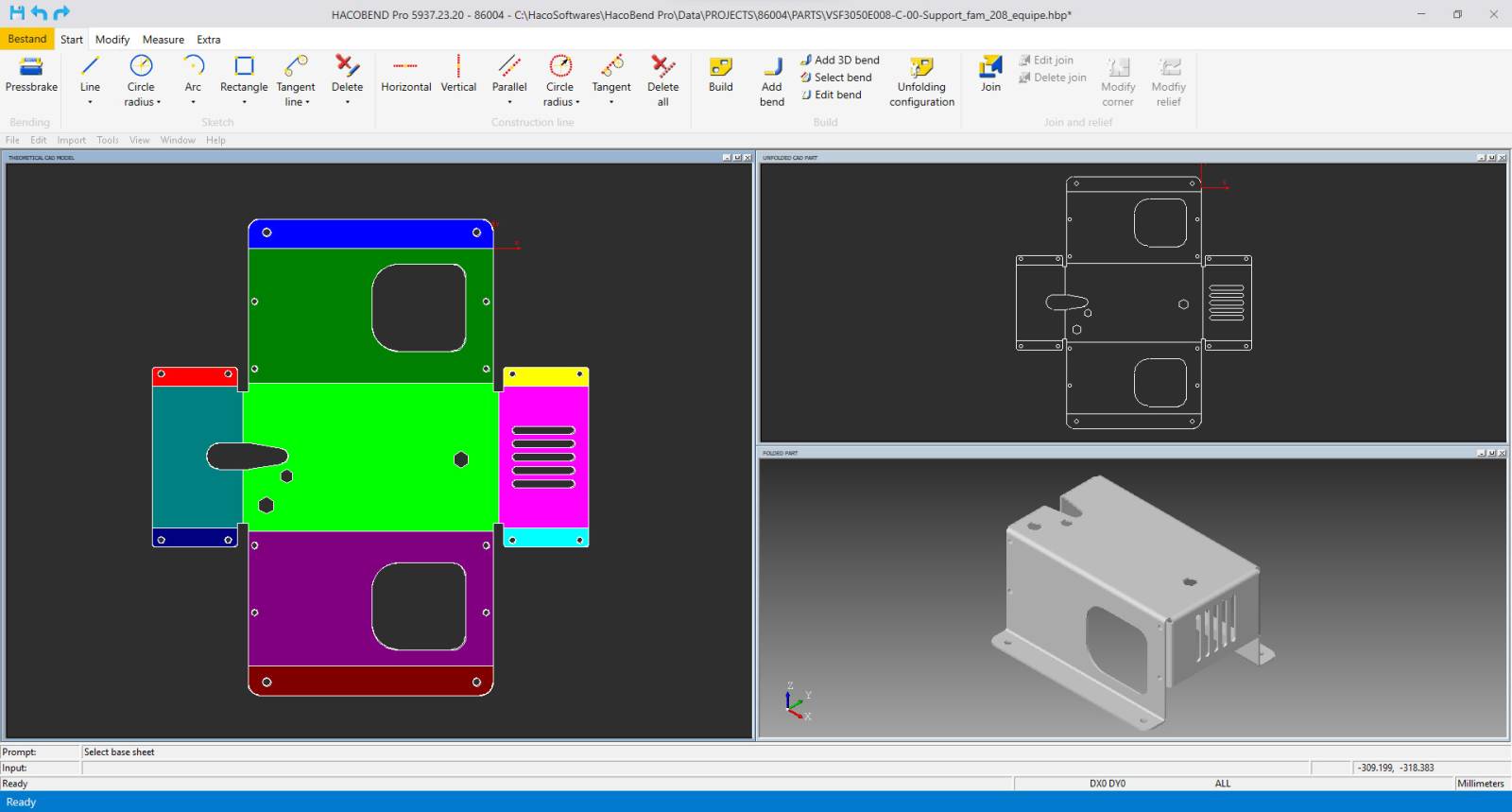Click the Pressbrake icon
The image size is (1512, 812).
click(x=31, y=66)
